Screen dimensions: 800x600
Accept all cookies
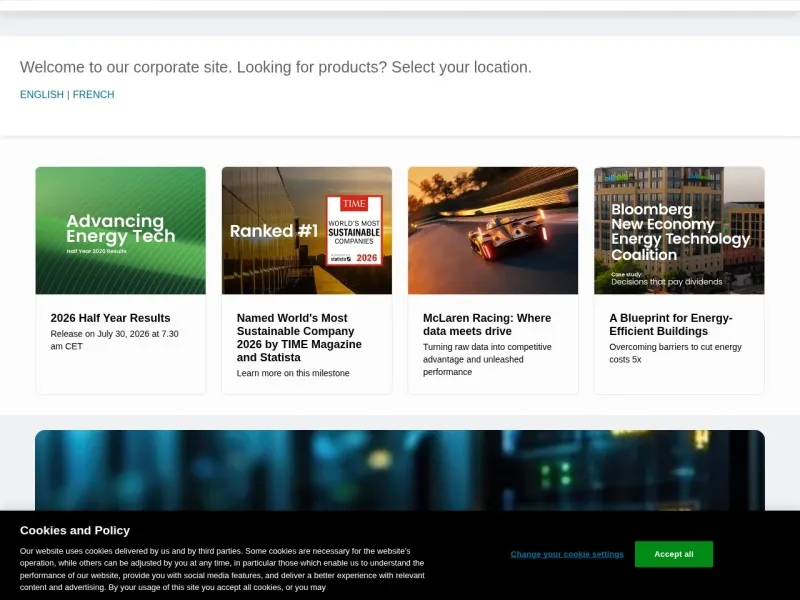673,554
